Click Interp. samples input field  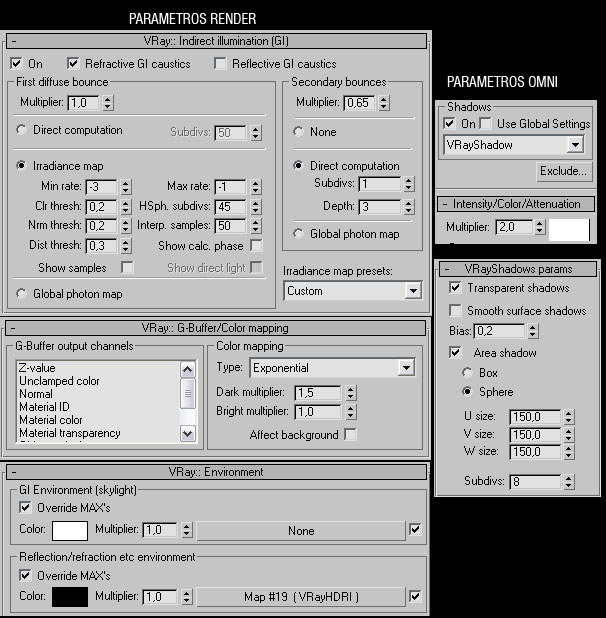click(231, 225)
